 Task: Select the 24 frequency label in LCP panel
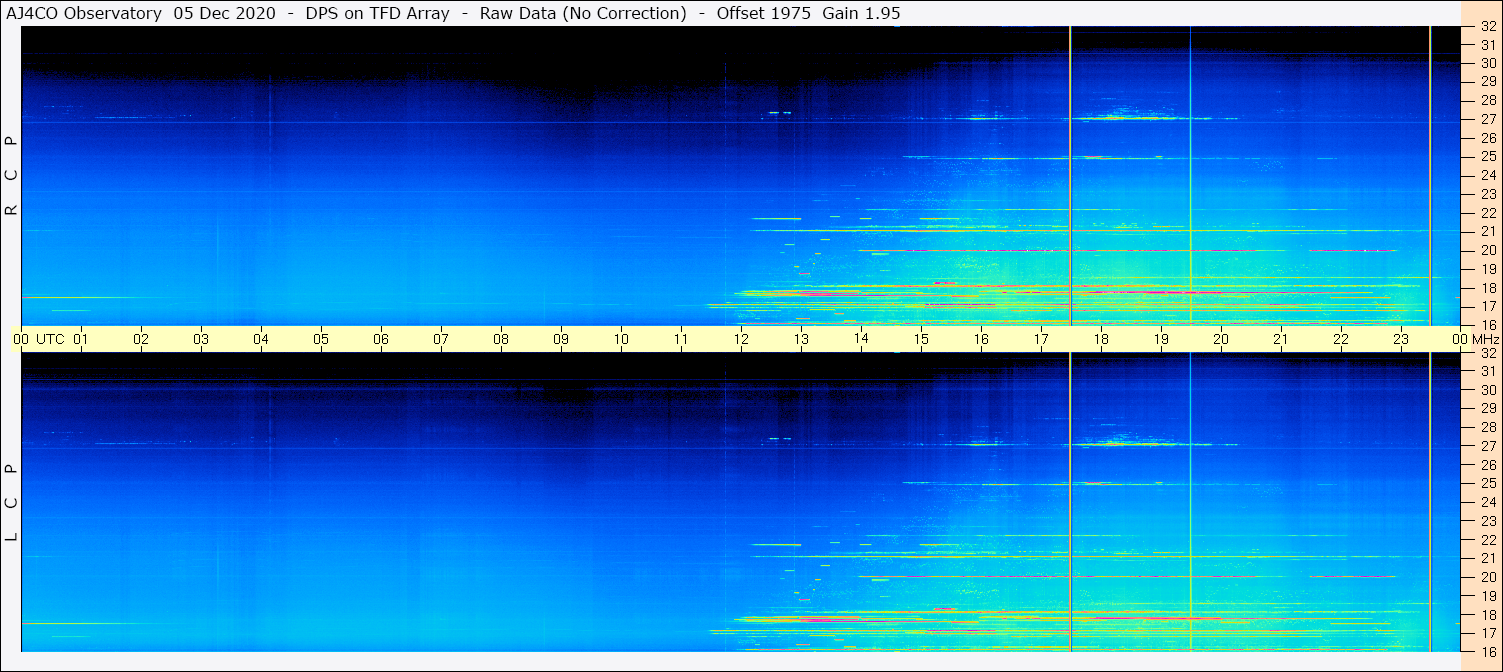(1488, 502)
